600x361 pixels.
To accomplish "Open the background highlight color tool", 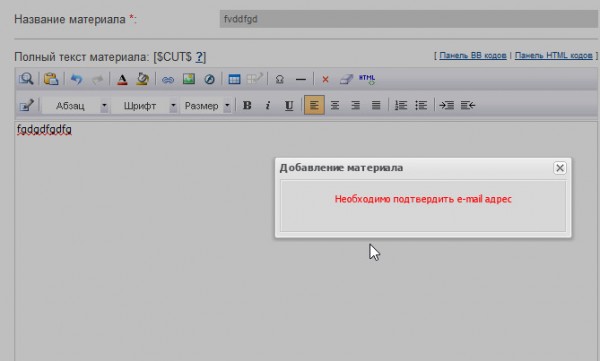I will tap(143, 79).
